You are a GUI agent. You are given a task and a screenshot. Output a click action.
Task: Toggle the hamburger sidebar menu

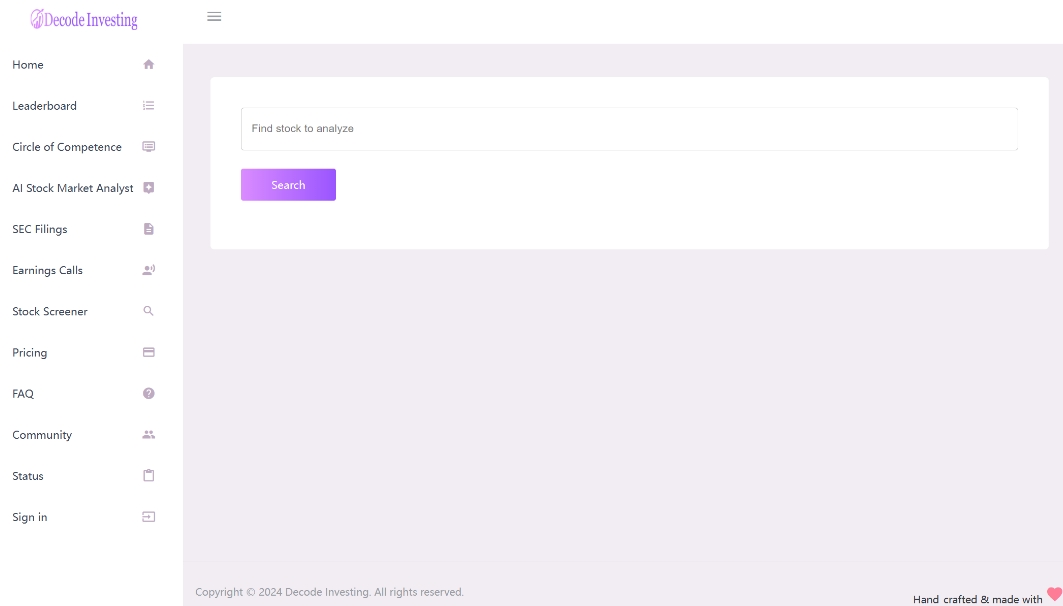coord(214,17)
